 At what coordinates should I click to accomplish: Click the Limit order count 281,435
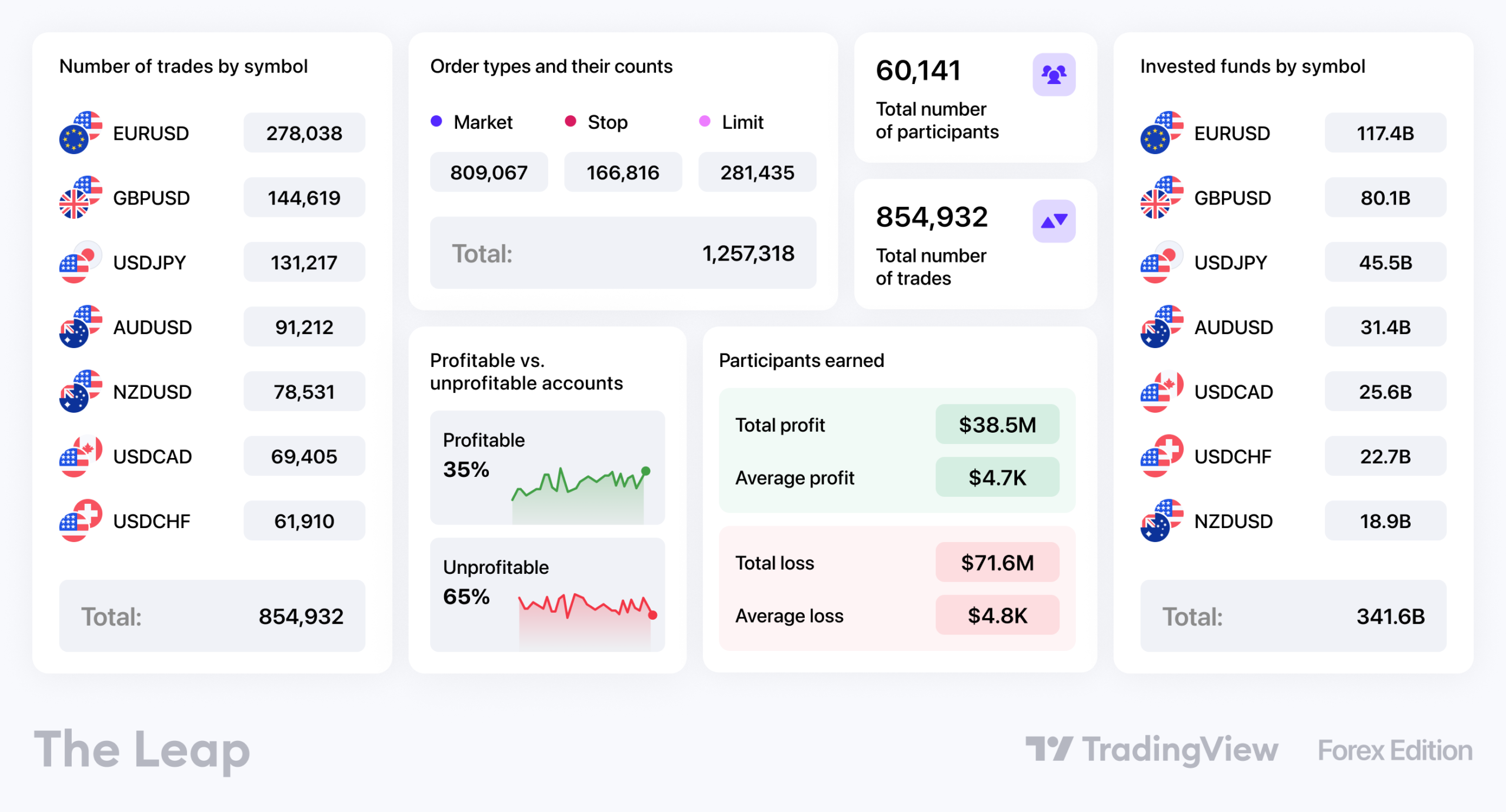pyautogui.click(x=757, y=172)
